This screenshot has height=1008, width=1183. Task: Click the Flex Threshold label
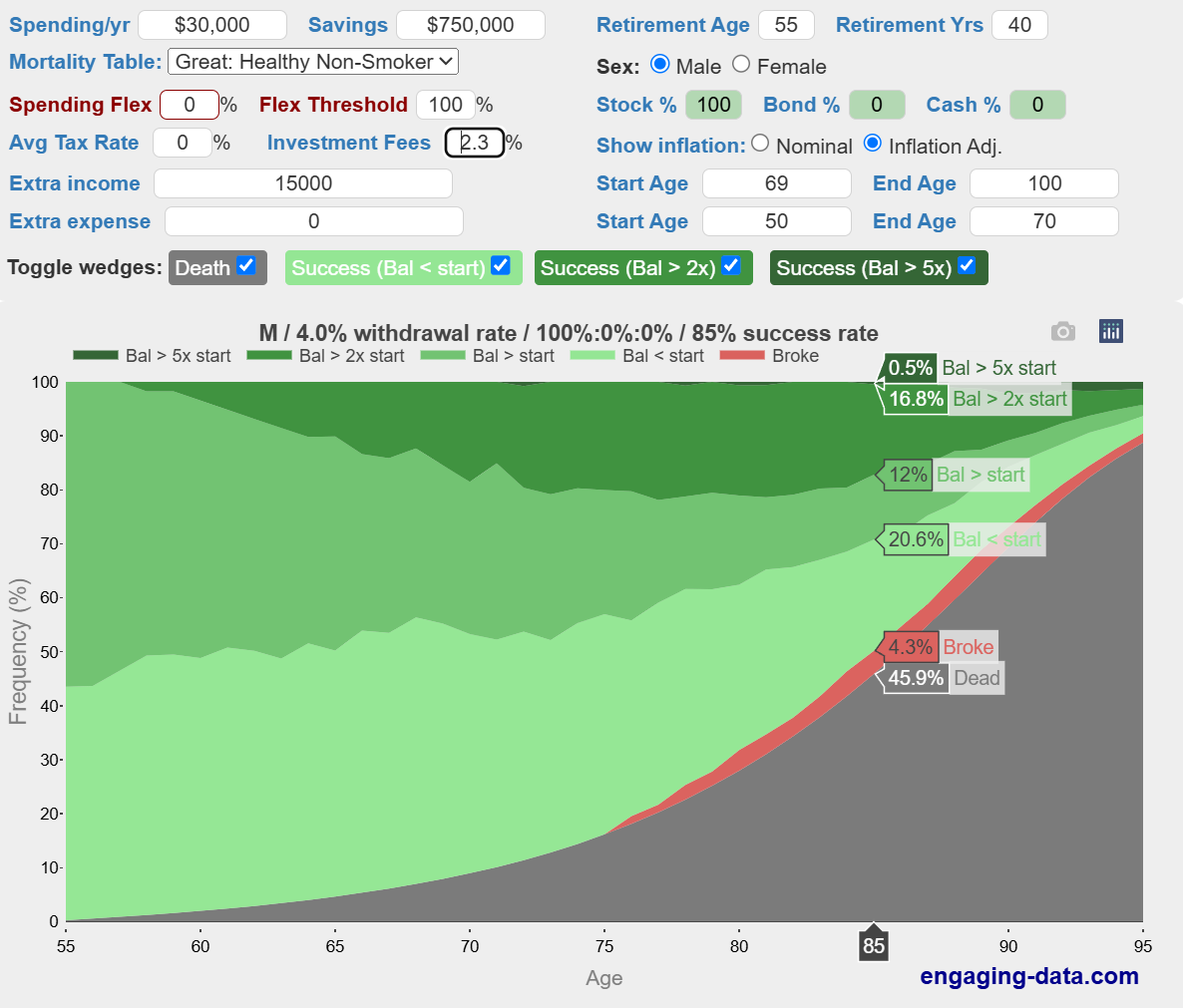[x=333, y=105]
